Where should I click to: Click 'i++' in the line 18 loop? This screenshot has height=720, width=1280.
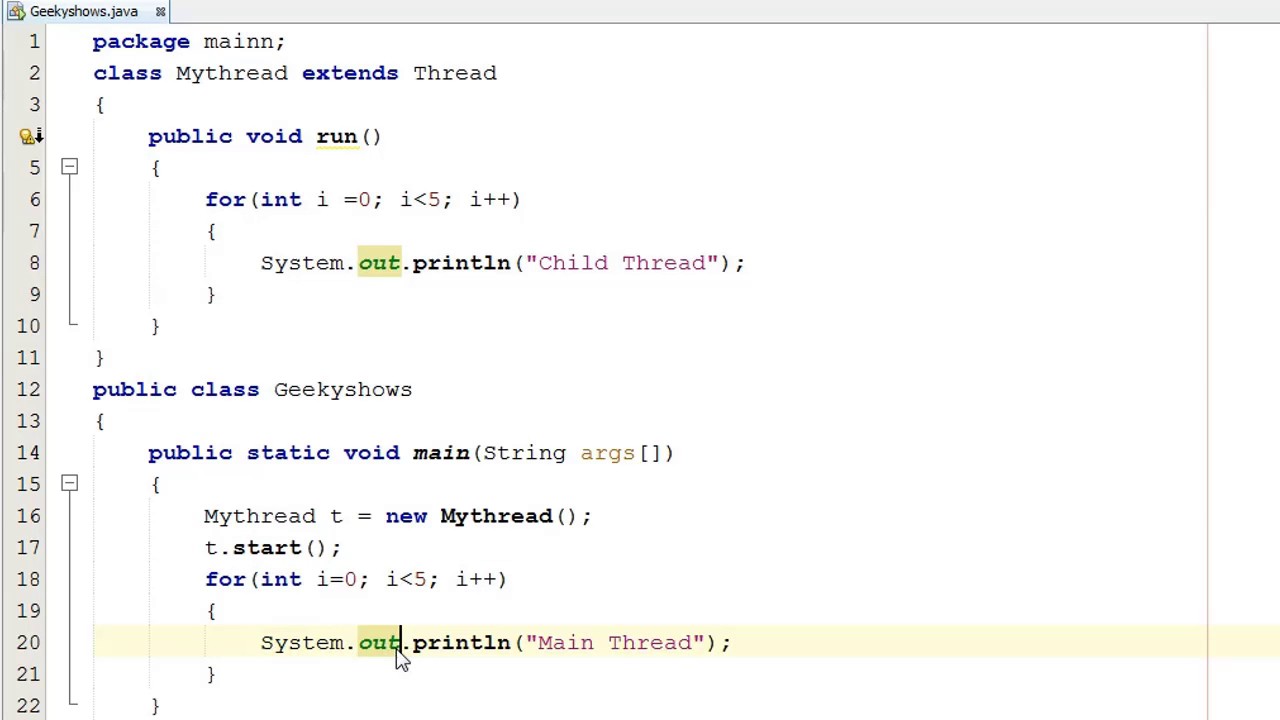(x=476, y=580)
